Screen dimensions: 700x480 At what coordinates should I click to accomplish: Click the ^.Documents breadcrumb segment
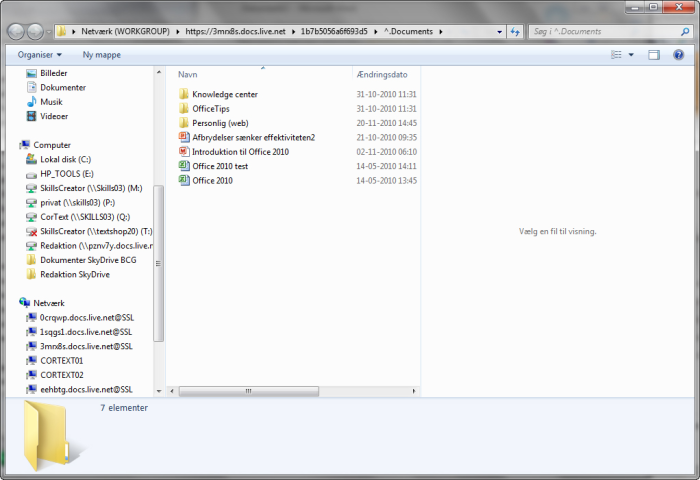(x=408, y=32)
